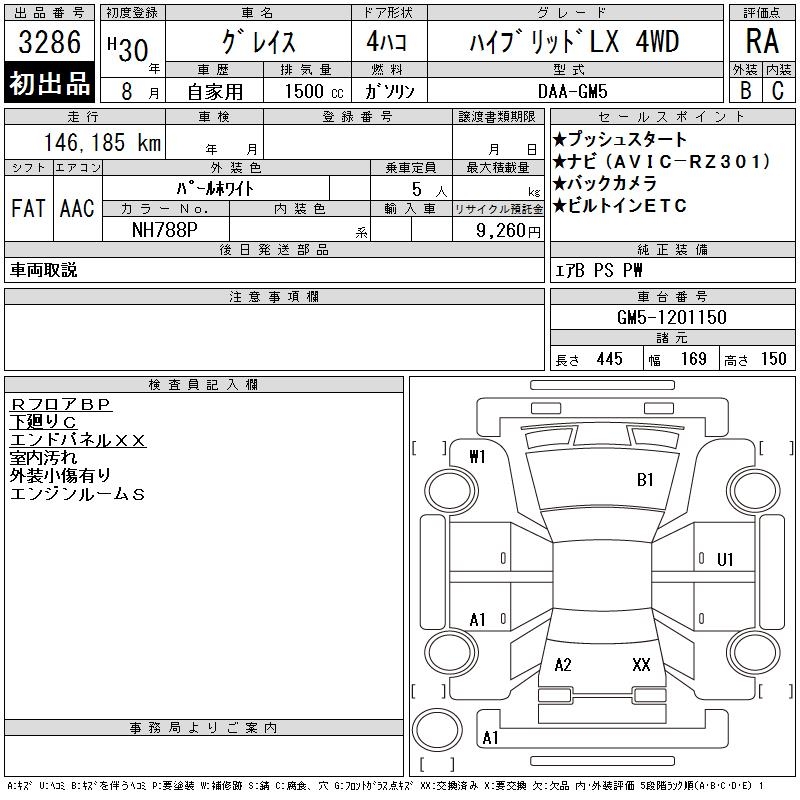Viewport: 800px width, 800px height.
Task: Click the front left wheel in diagram
Action: coord(451,491)
